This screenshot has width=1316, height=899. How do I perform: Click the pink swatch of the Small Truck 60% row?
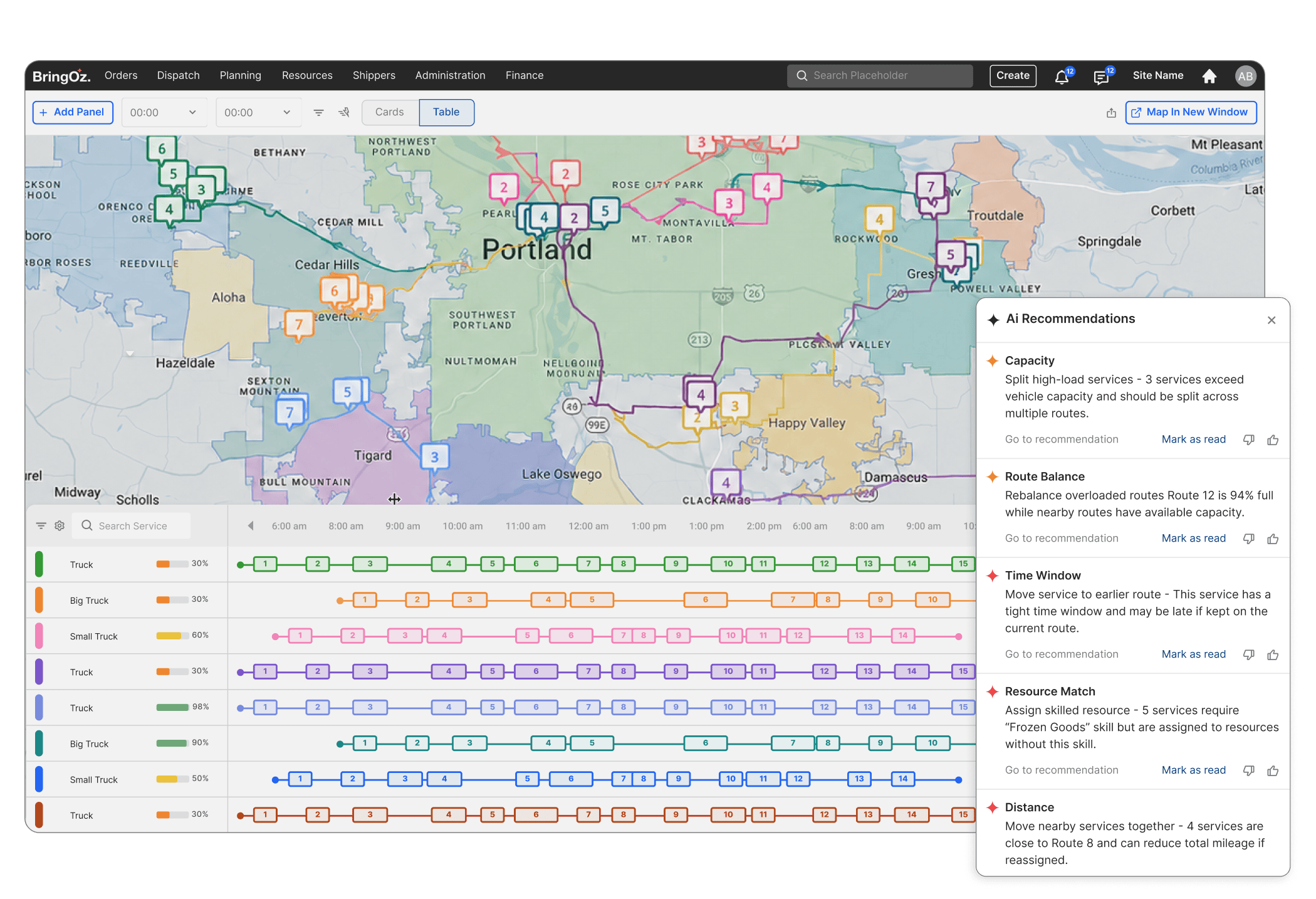point(39,636)
